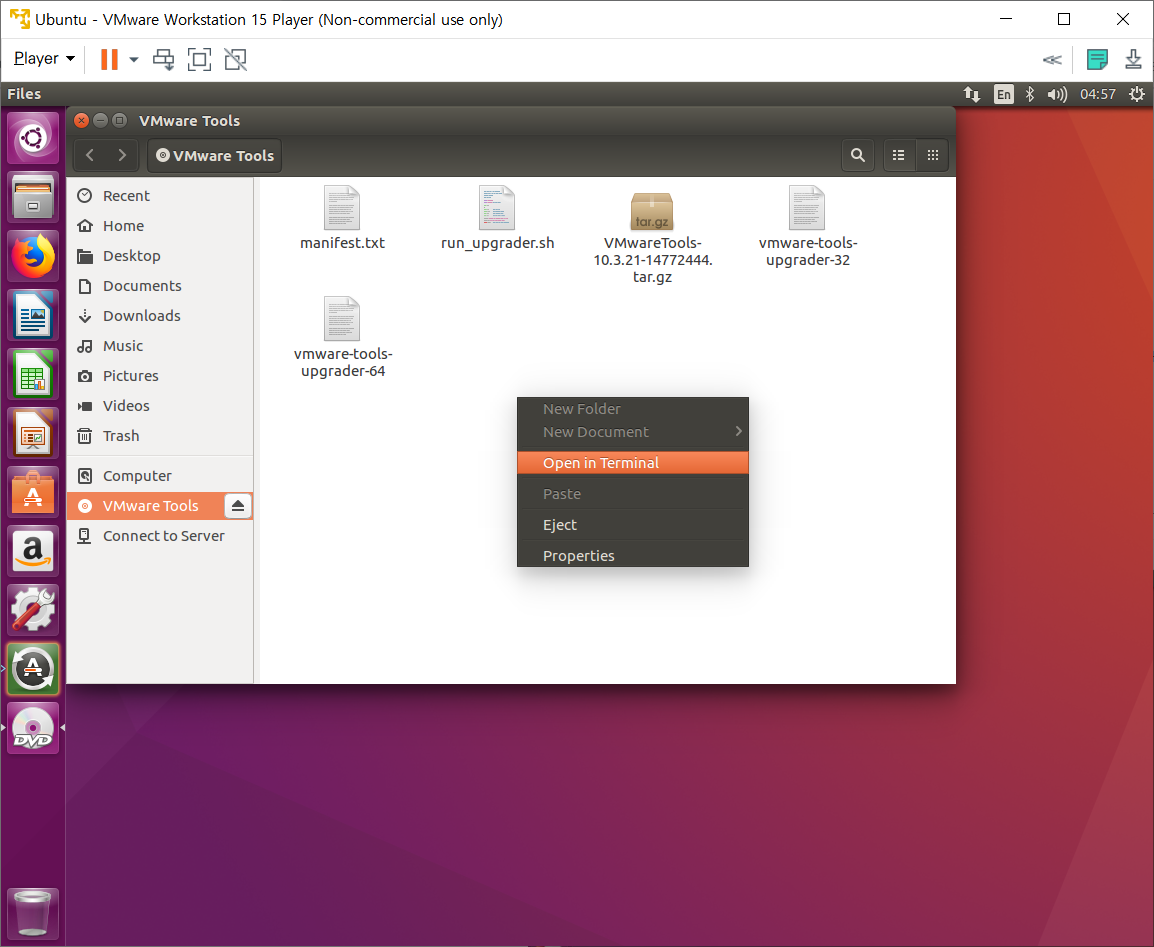Open Connect to Server in the sidebar
Screen dimensions: 1154x947
160,536
